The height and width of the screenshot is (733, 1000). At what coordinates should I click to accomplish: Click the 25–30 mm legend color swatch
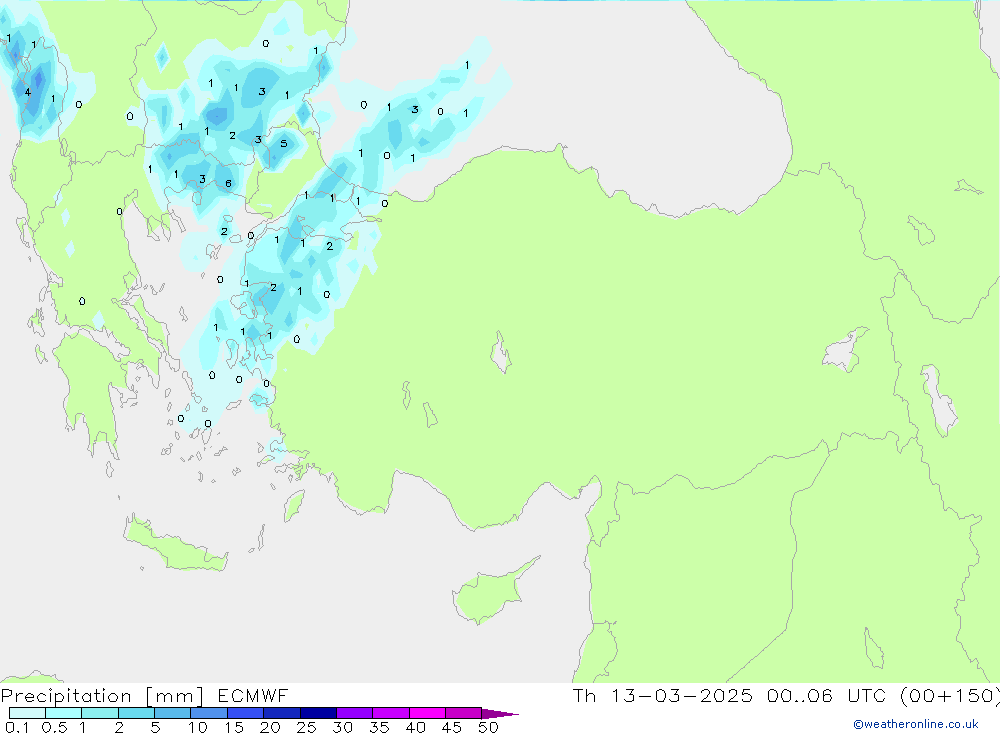318,713
